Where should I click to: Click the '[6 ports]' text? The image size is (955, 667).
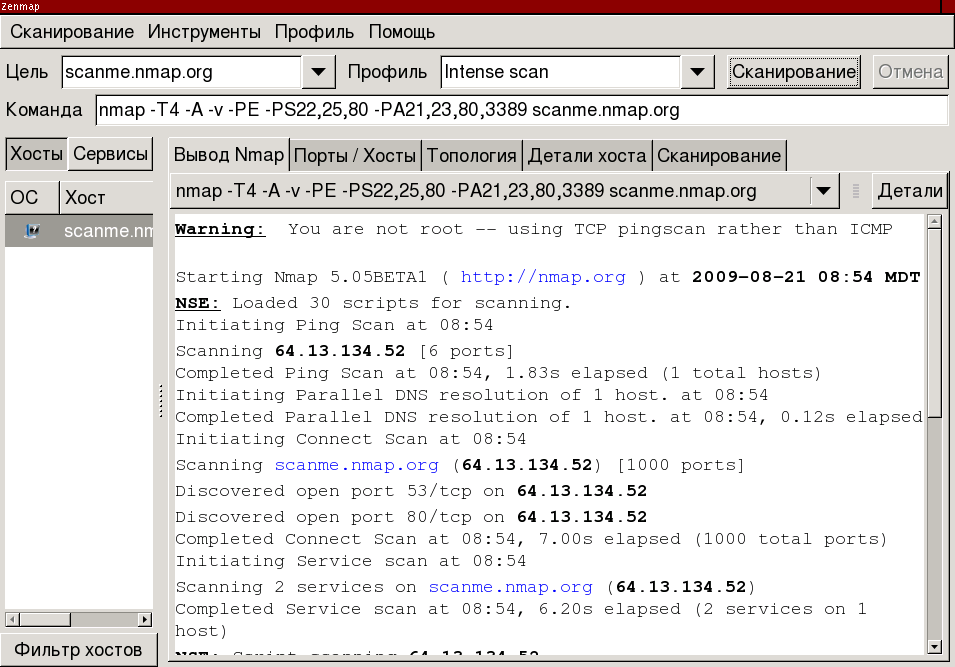pos(466,351)
